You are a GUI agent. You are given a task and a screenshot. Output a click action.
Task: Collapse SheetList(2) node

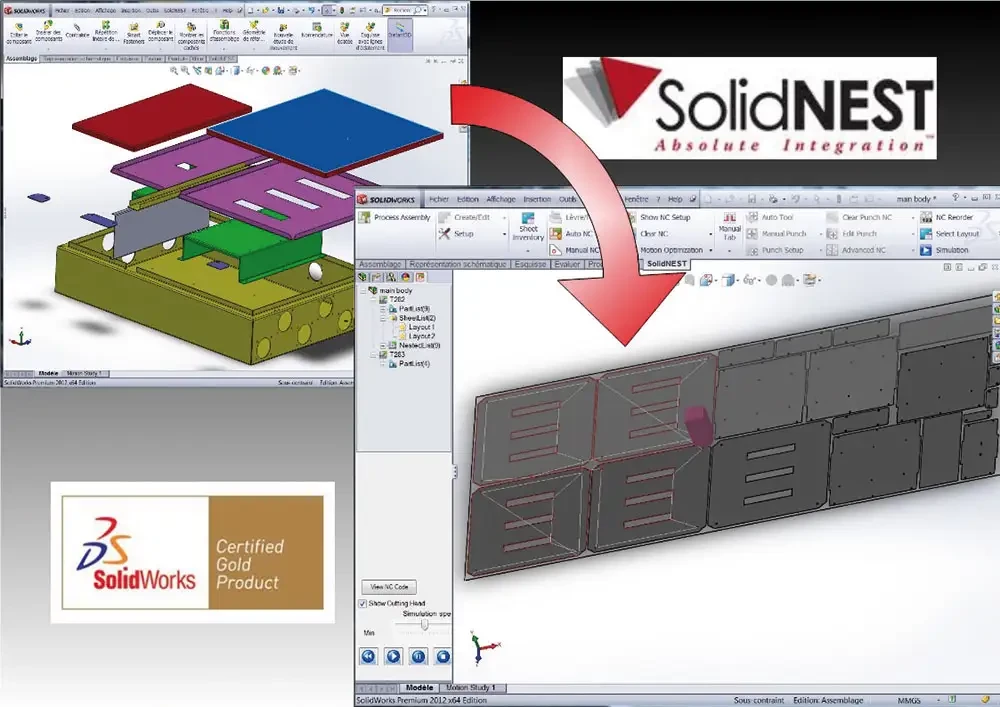click(383, 317)
